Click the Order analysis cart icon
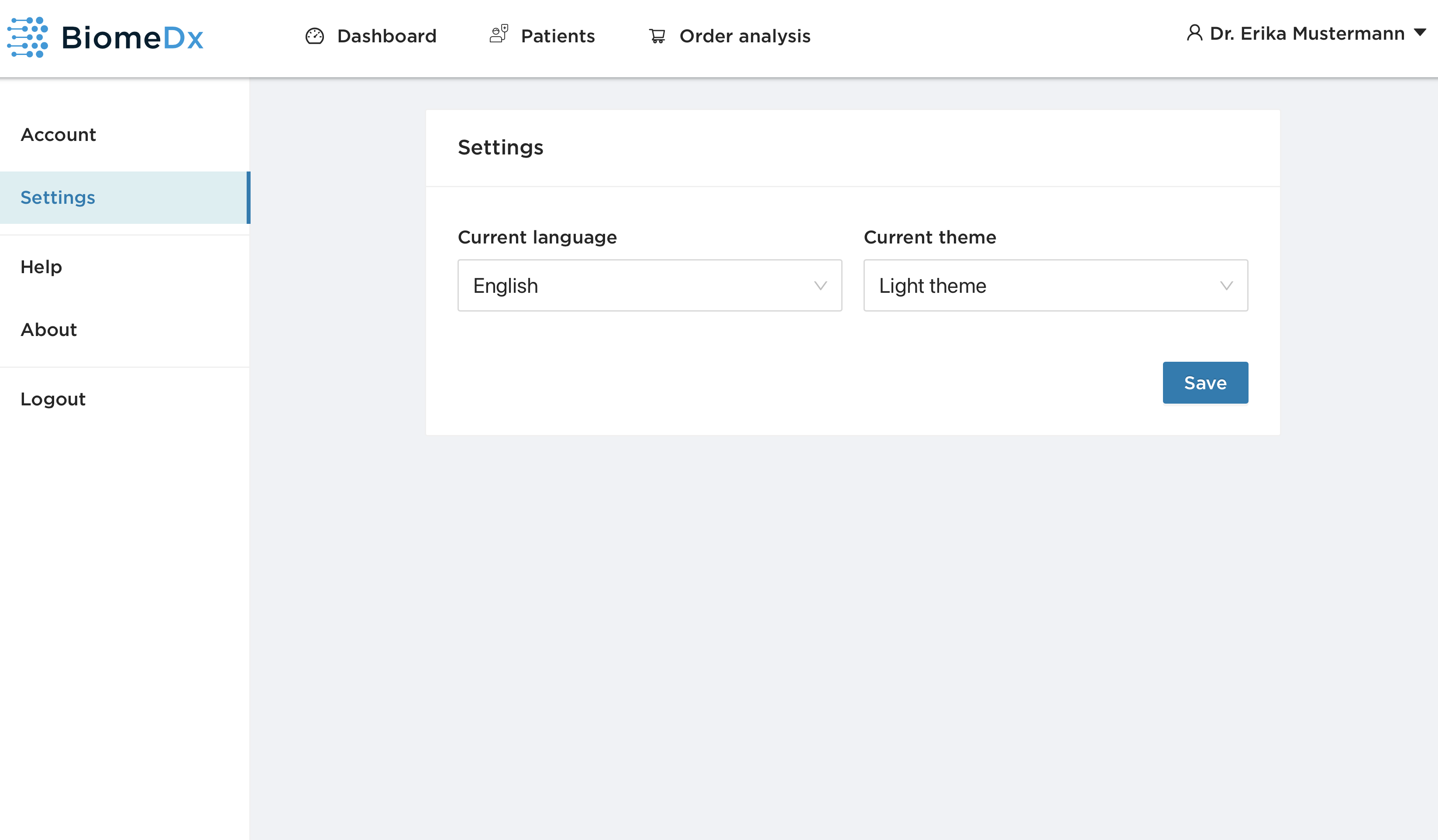Image resolution: width=1438 pixels, height=840 pixels. [x=657, y=36]
